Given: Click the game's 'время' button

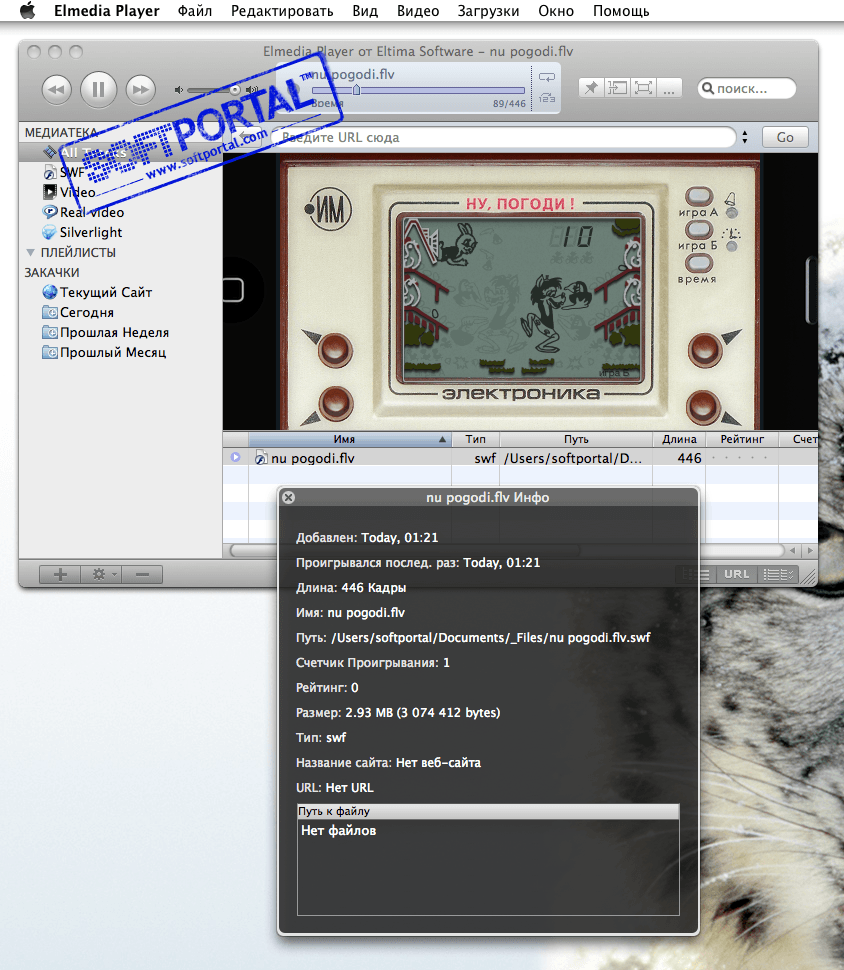Looking at the screenshot, I should pos(699,263).
